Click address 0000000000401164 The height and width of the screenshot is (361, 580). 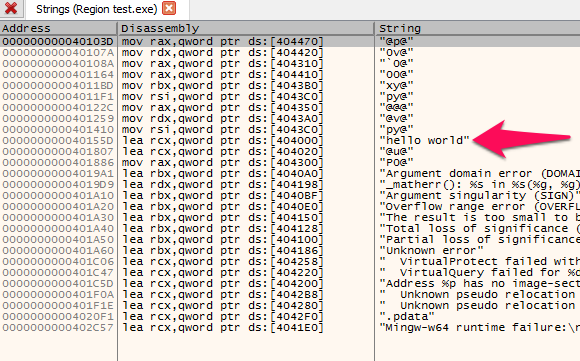(58, 74)
